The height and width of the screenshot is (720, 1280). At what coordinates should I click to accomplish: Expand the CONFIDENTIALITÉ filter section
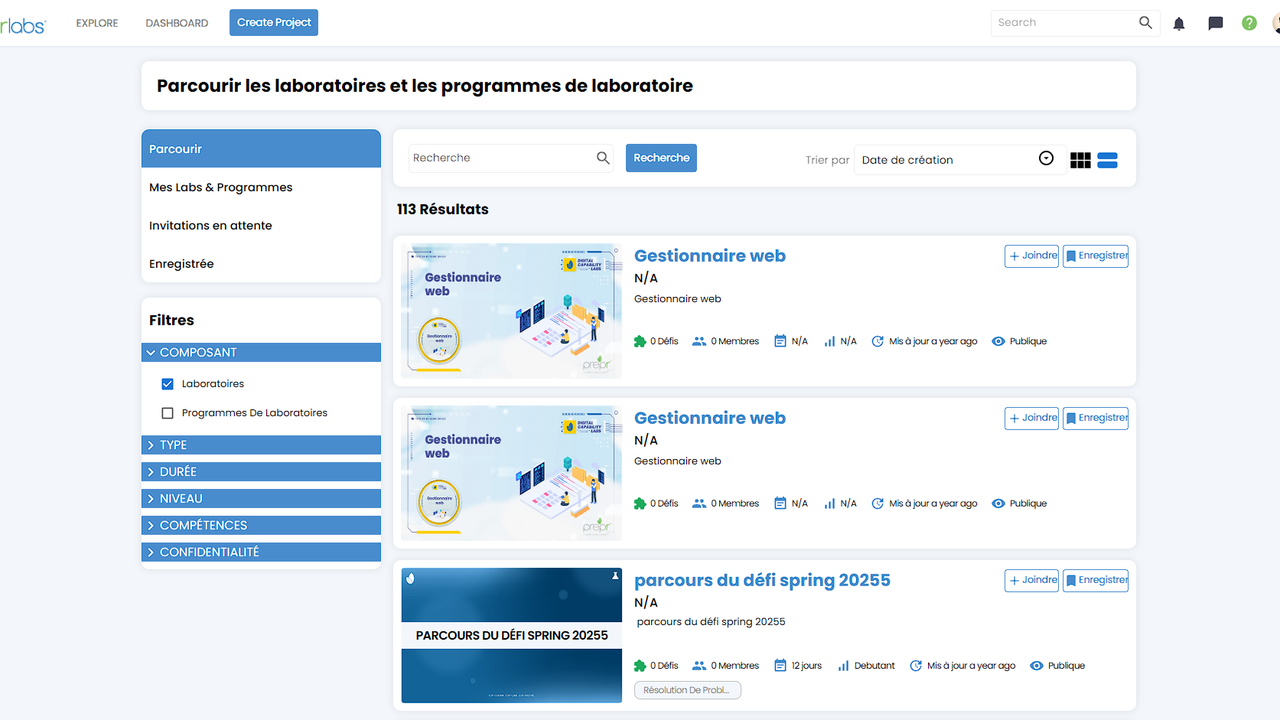point(261,552)
